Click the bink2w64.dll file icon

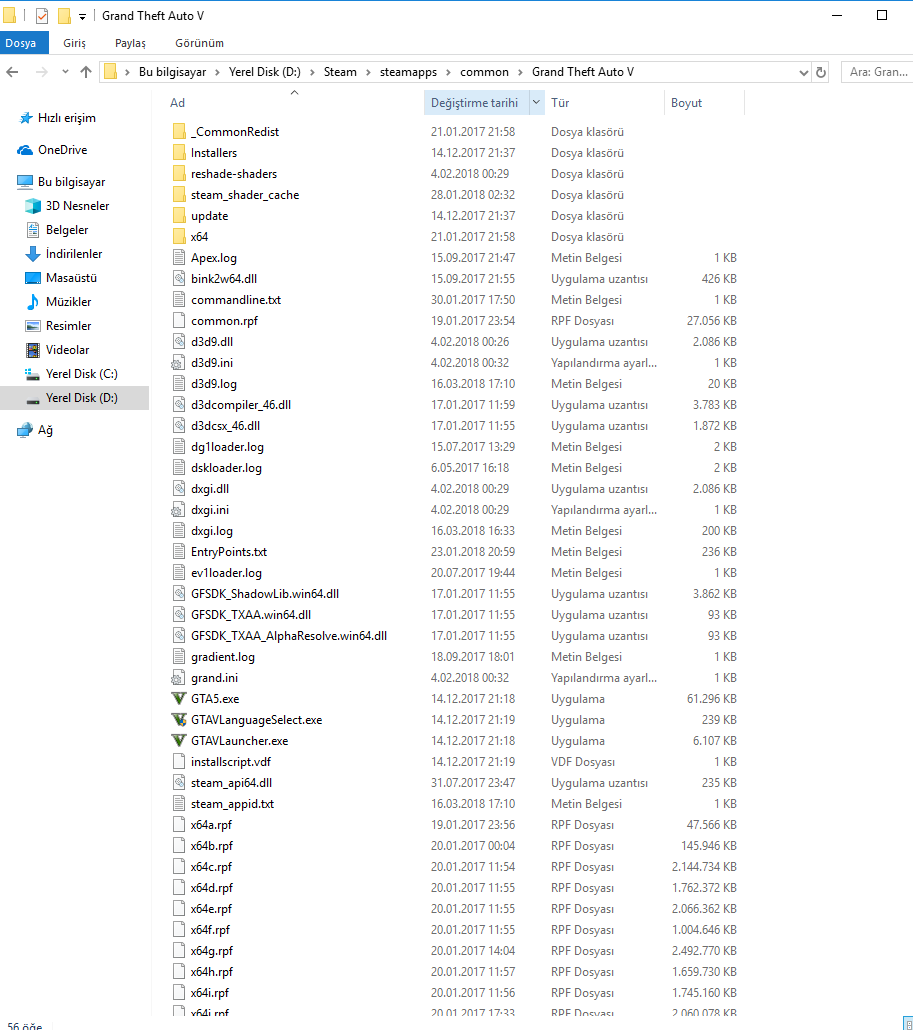179,279
